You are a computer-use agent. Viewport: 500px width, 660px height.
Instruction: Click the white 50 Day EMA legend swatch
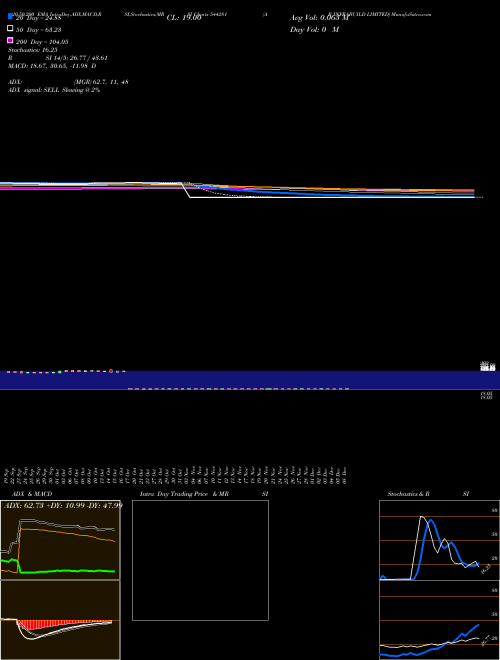point(10,28)
